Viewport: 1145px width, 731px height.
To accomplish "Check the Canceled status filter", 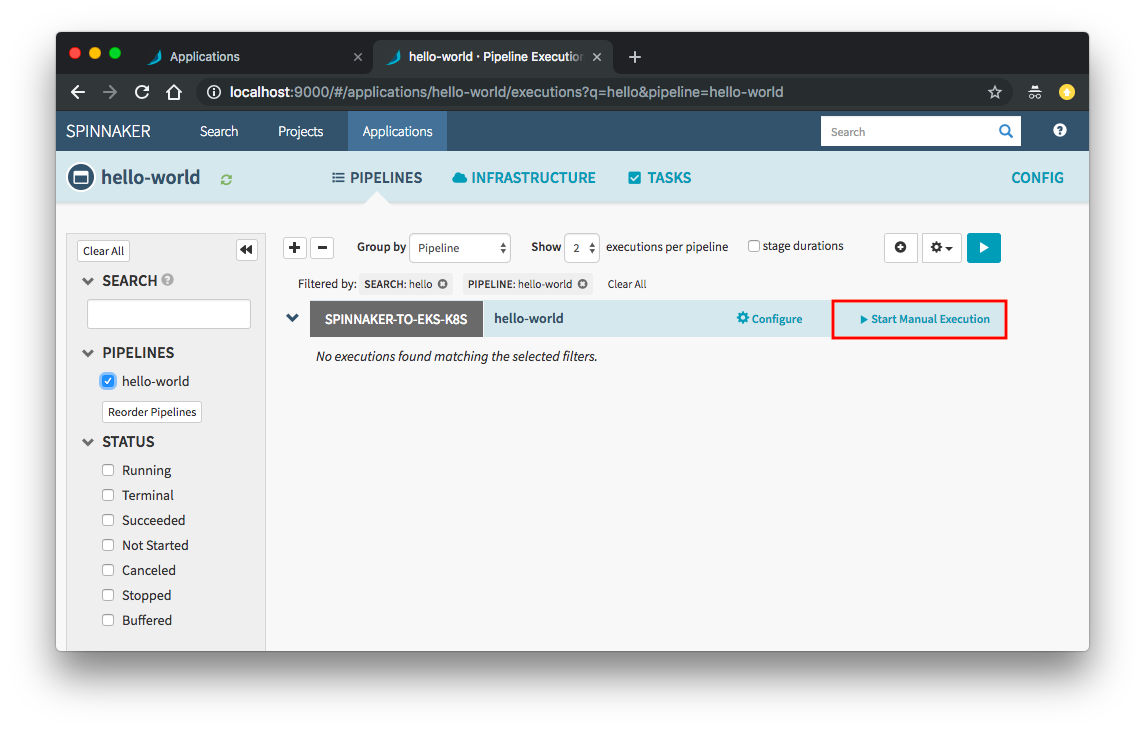I will pyautogui.click(x=108, y=570).
